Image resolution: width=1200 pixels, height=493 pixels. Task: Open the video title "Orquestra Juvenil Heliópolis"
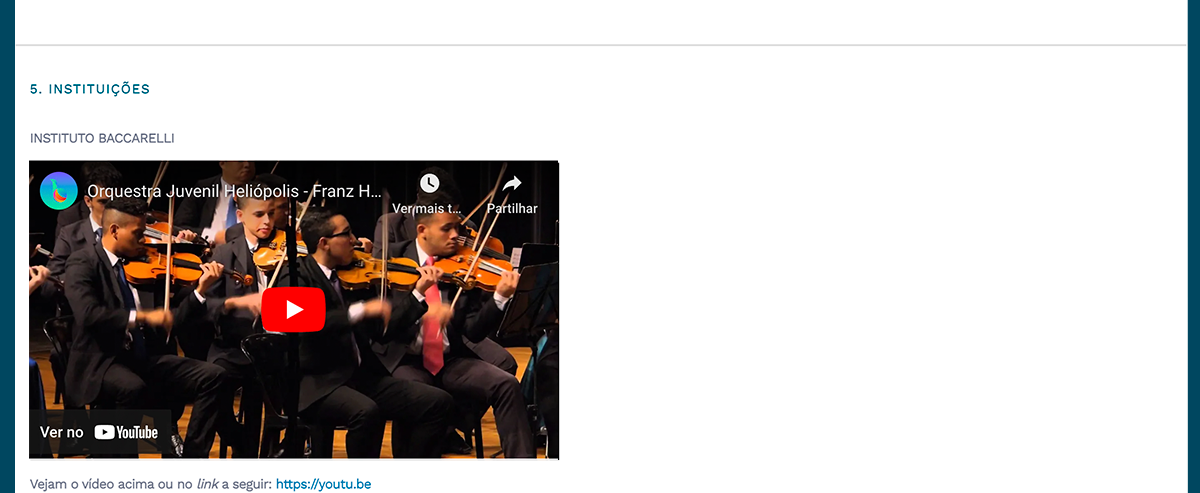coord(235,191)
